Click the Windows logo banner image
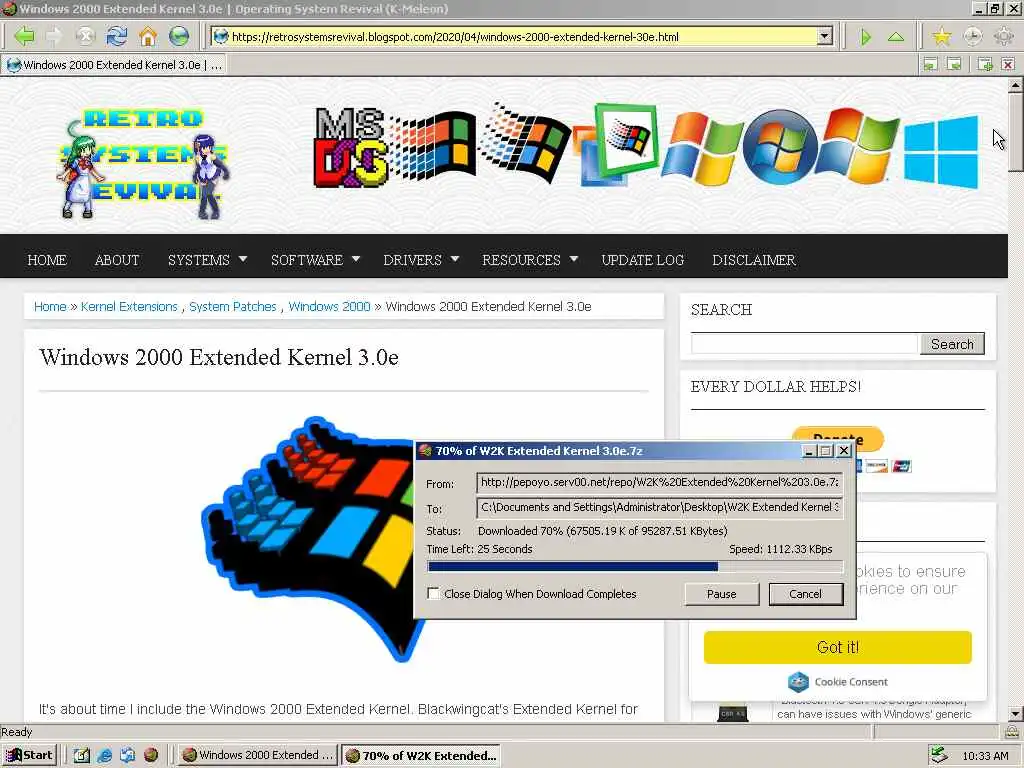1024x768 pixels. 647,145
